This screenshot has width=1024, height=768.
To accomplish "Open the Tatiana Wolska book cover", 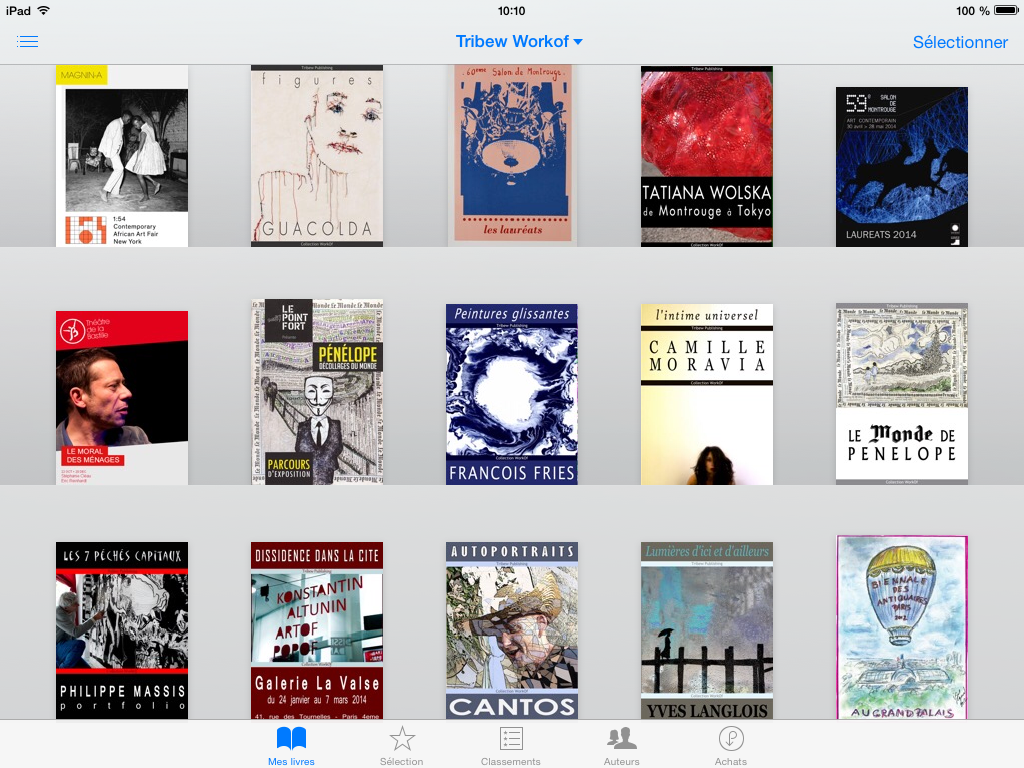I will [x=707, y=156].
